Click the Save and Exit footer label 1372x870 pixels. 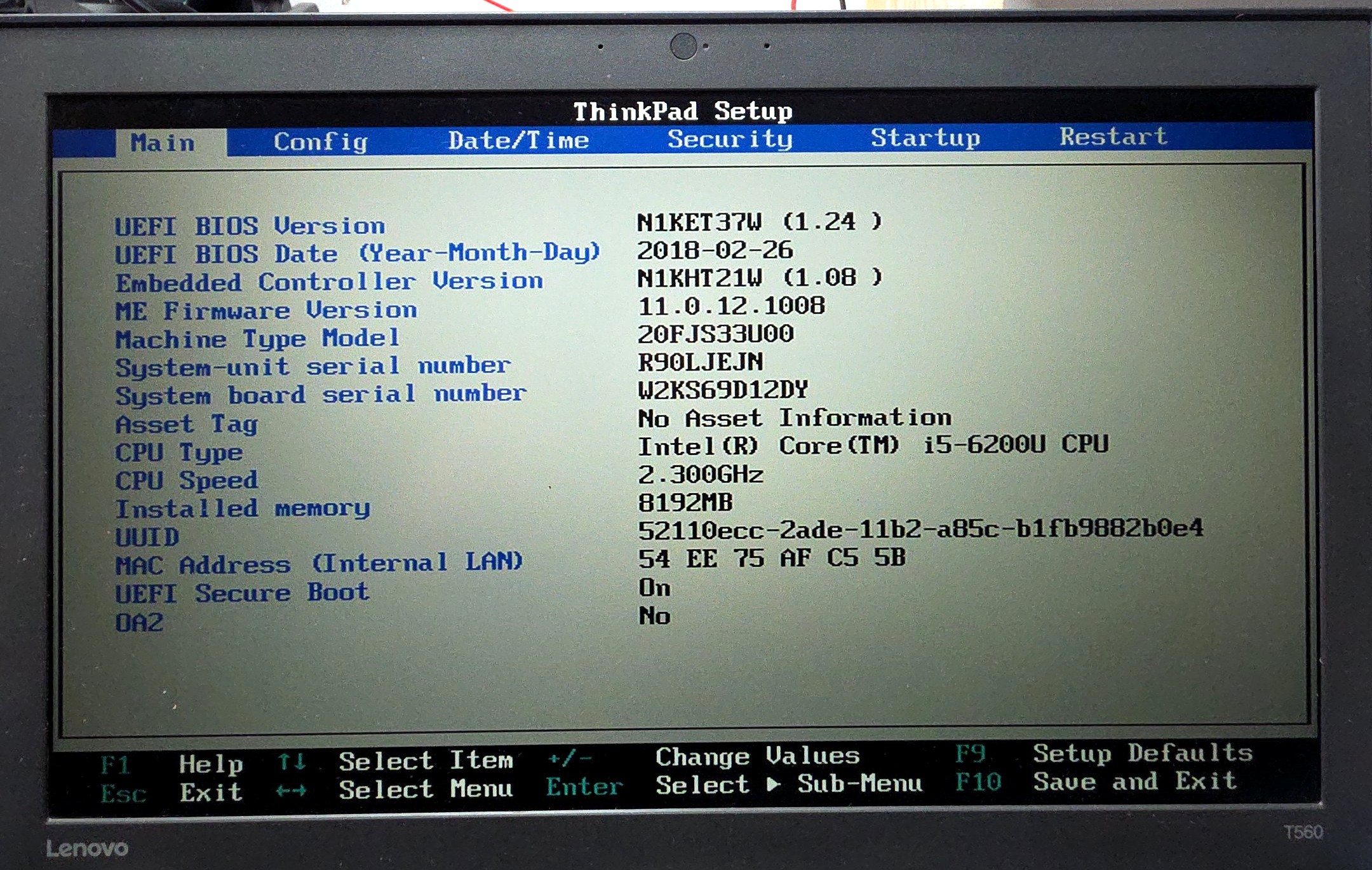coord(1135,781)
